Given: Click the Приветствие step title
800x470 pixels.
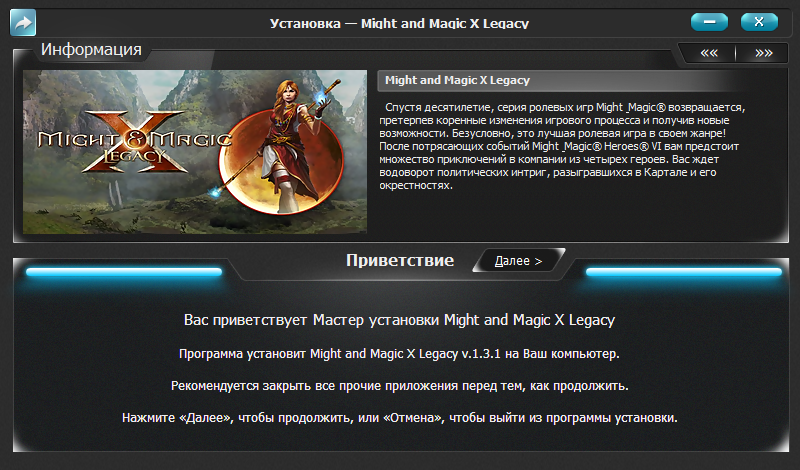Looking at the screenshot, I should click(400, 261).
